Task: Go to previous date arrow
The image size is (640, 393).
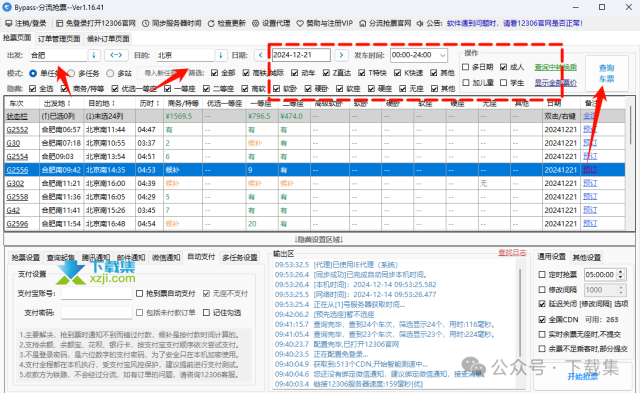Action: (x=261, y=55)
